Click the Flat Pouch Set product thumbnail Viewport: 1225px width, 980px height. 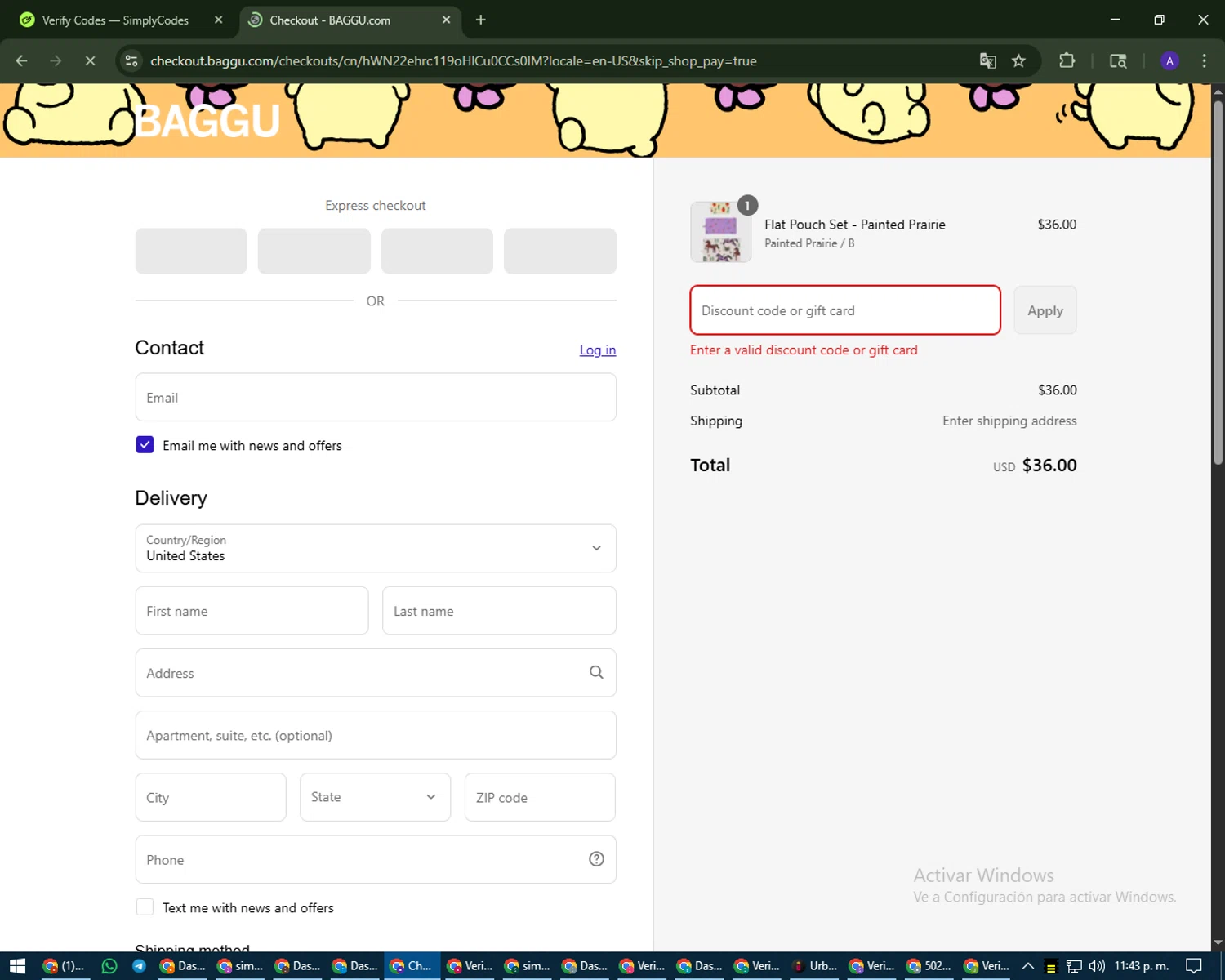(x=720, y=232)
